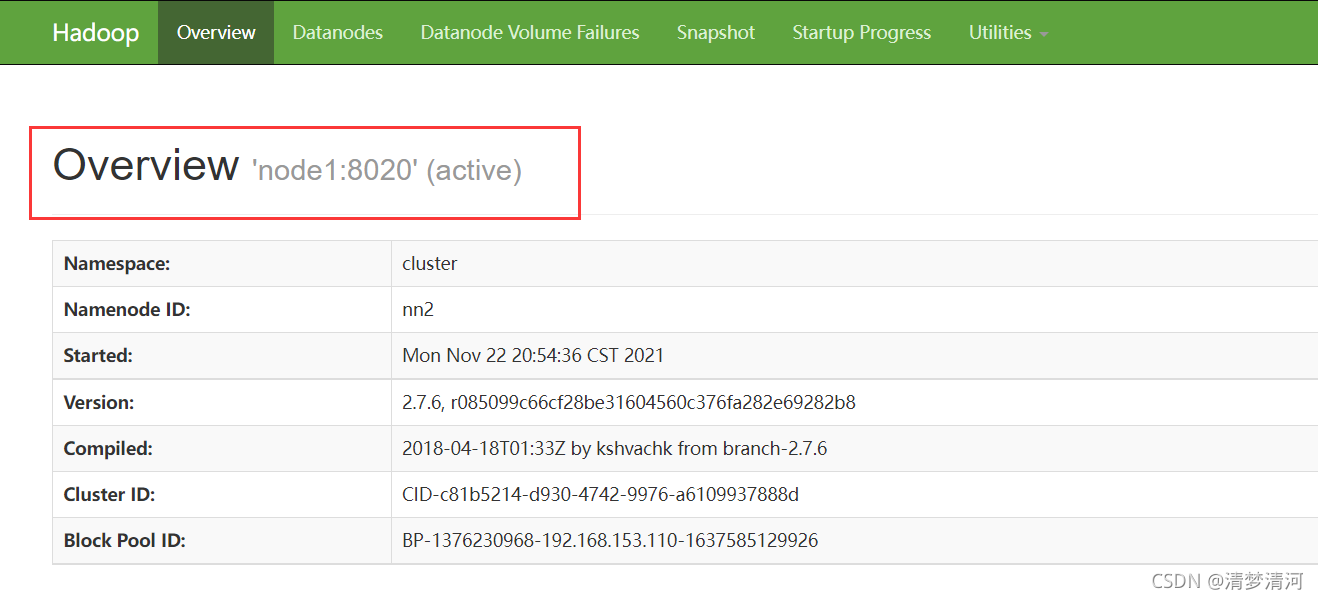Click the Version: label
Screen dimensions: 1318x599
coord(99,403)
